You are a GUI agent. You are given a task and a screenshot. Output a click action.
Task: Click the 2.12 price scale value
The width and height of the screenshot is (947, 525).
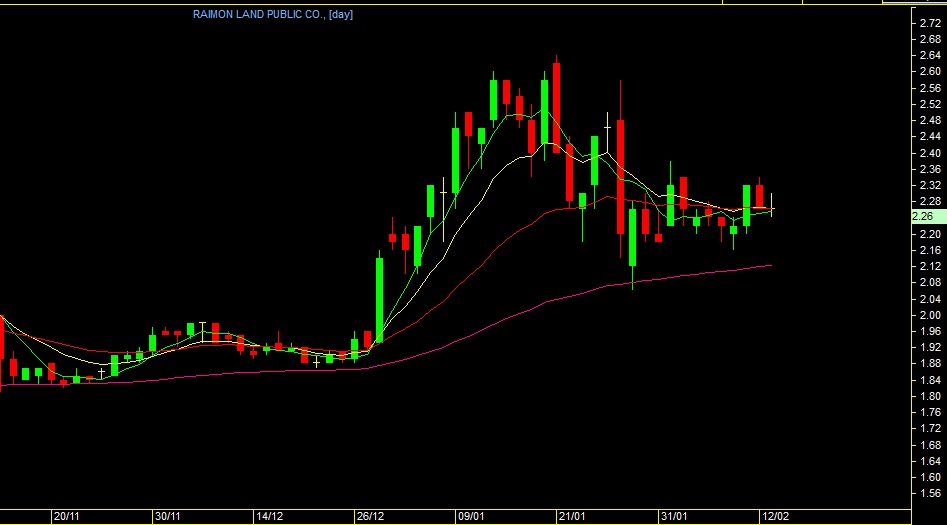point(929,266)
